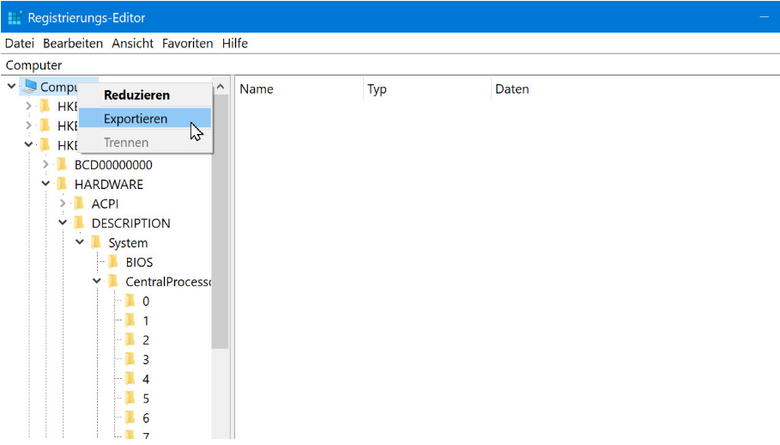The height and width of the screenshot is (445, 780).
Task: Collapse the CentralProcessor key
Action: (97, 282)
